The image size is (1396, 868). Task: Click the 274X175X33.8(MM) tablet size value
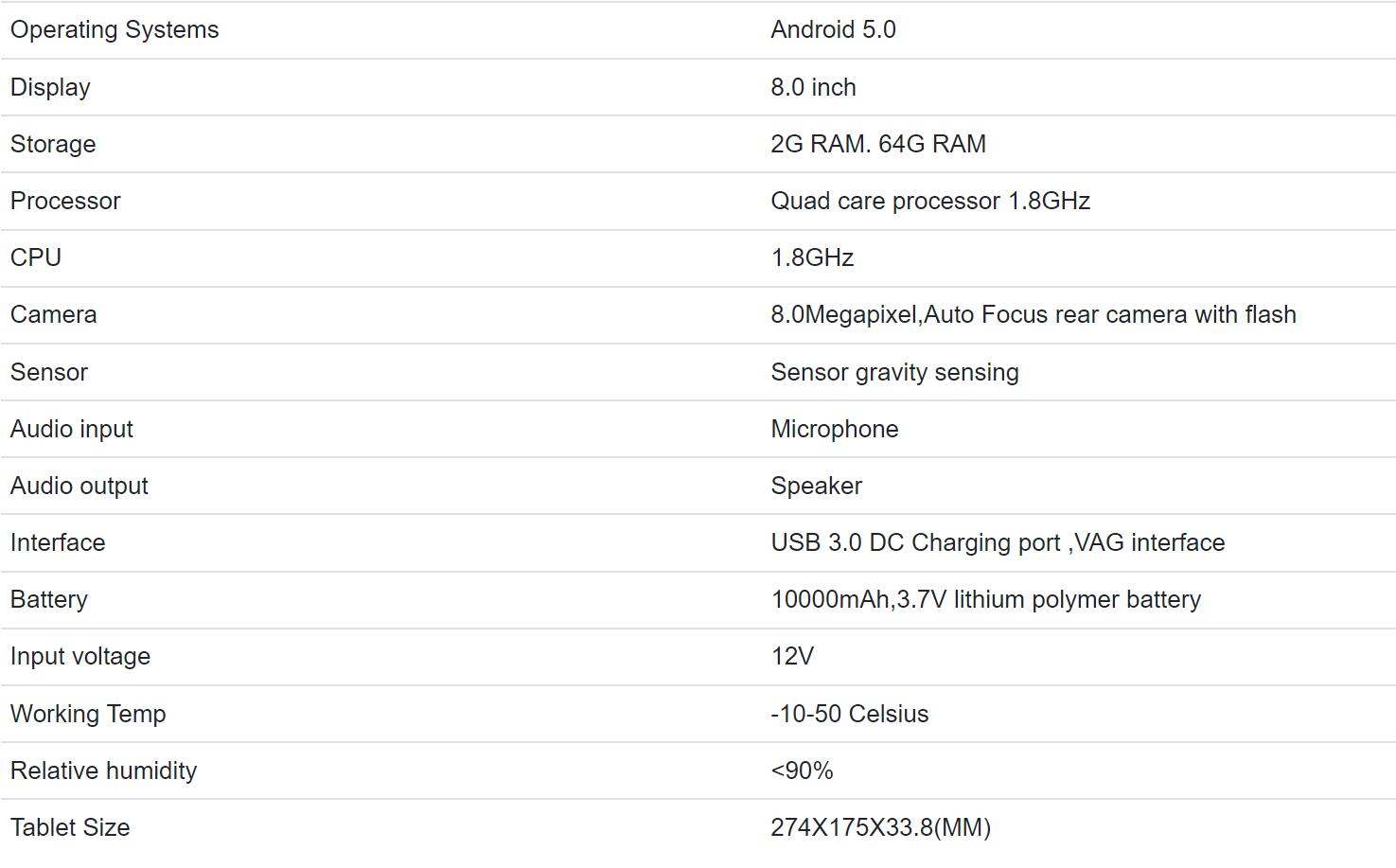tap(881, 827)
